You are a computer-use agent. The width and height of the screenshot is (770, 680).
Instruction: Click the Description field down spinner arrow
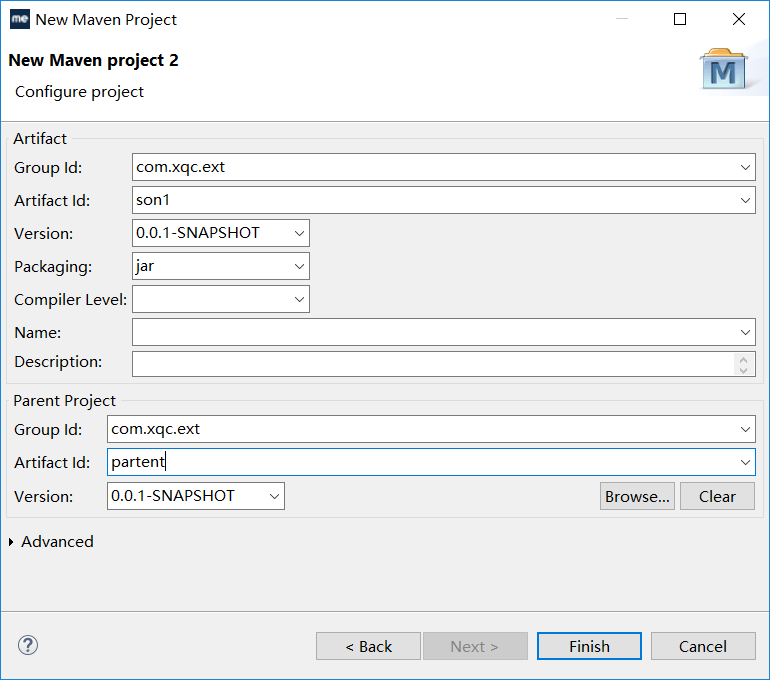click(x=743, y=370)
